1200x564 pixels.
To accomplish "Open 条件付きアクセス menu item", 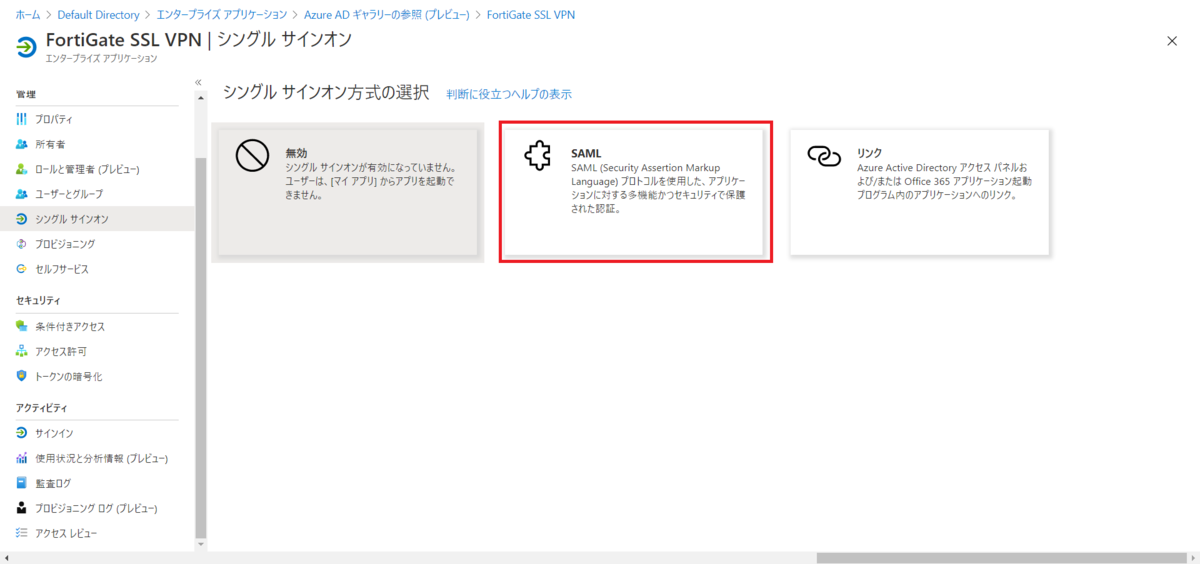I will pyautogui.click(x=97, y=326).
